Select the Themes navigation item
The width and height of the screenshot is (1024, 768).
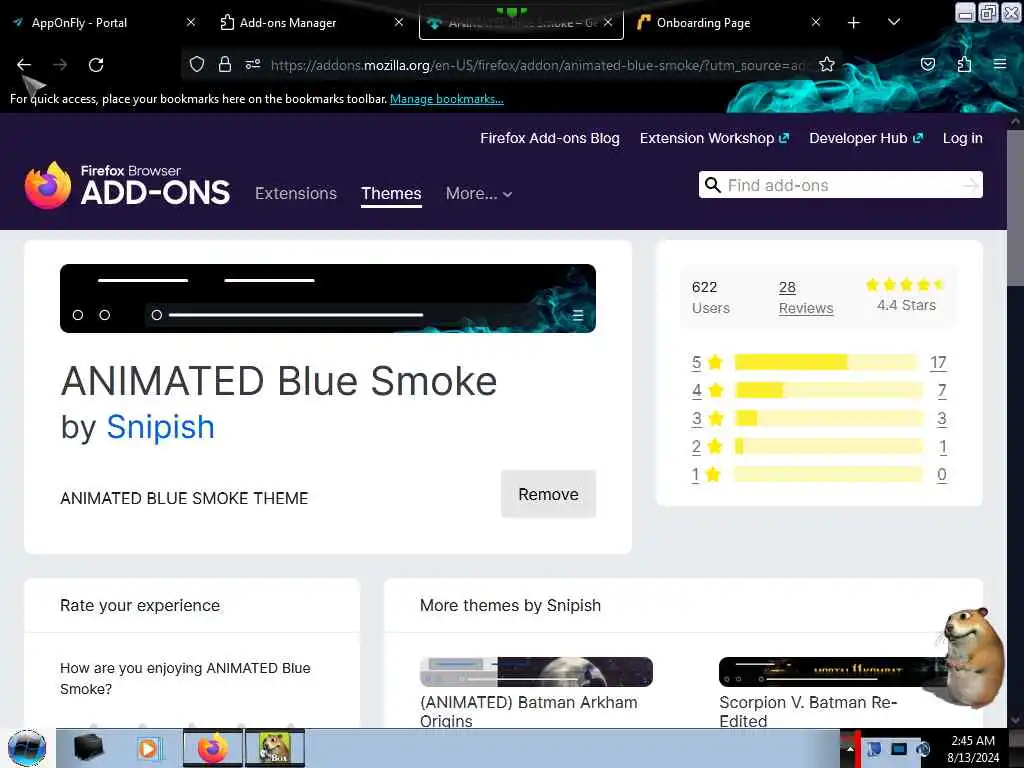coord(391,193)
